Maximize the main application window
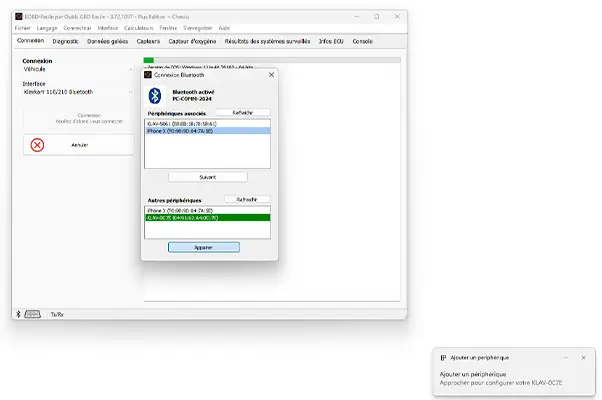 (x=377, y=17)
